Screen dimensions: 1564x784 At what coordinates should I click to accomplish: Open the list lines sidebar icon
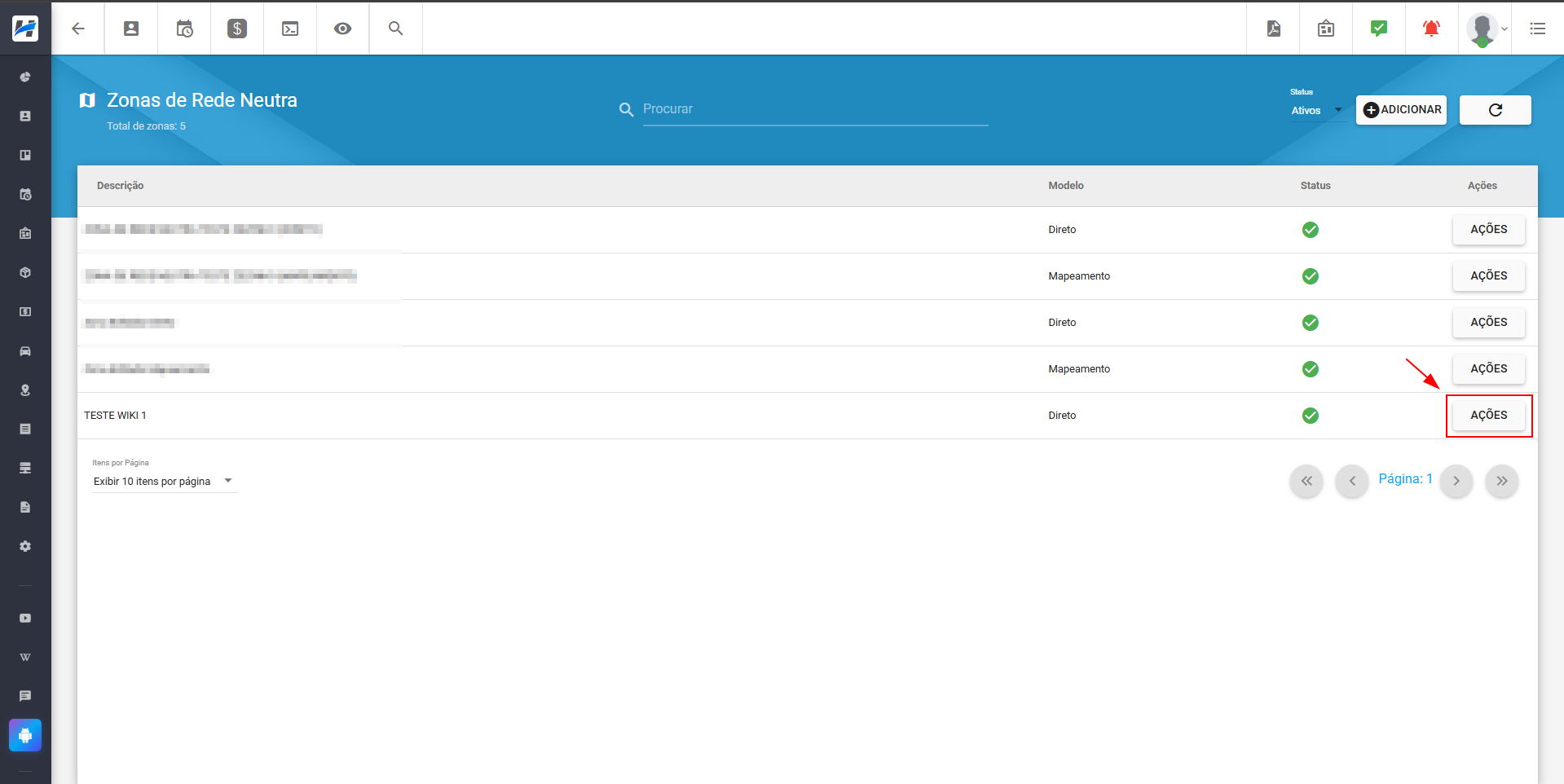click(25, 429)
